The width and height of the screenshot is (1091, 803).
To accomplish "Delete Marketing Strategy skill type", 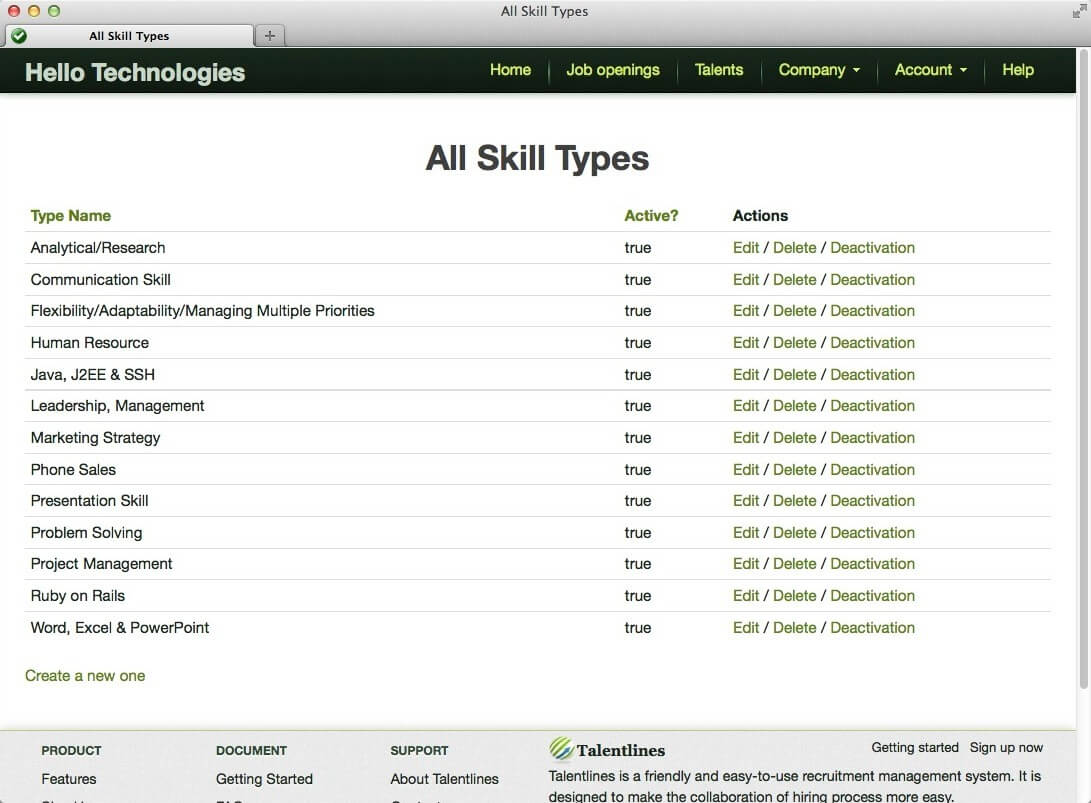I will (x=795, y=438).
